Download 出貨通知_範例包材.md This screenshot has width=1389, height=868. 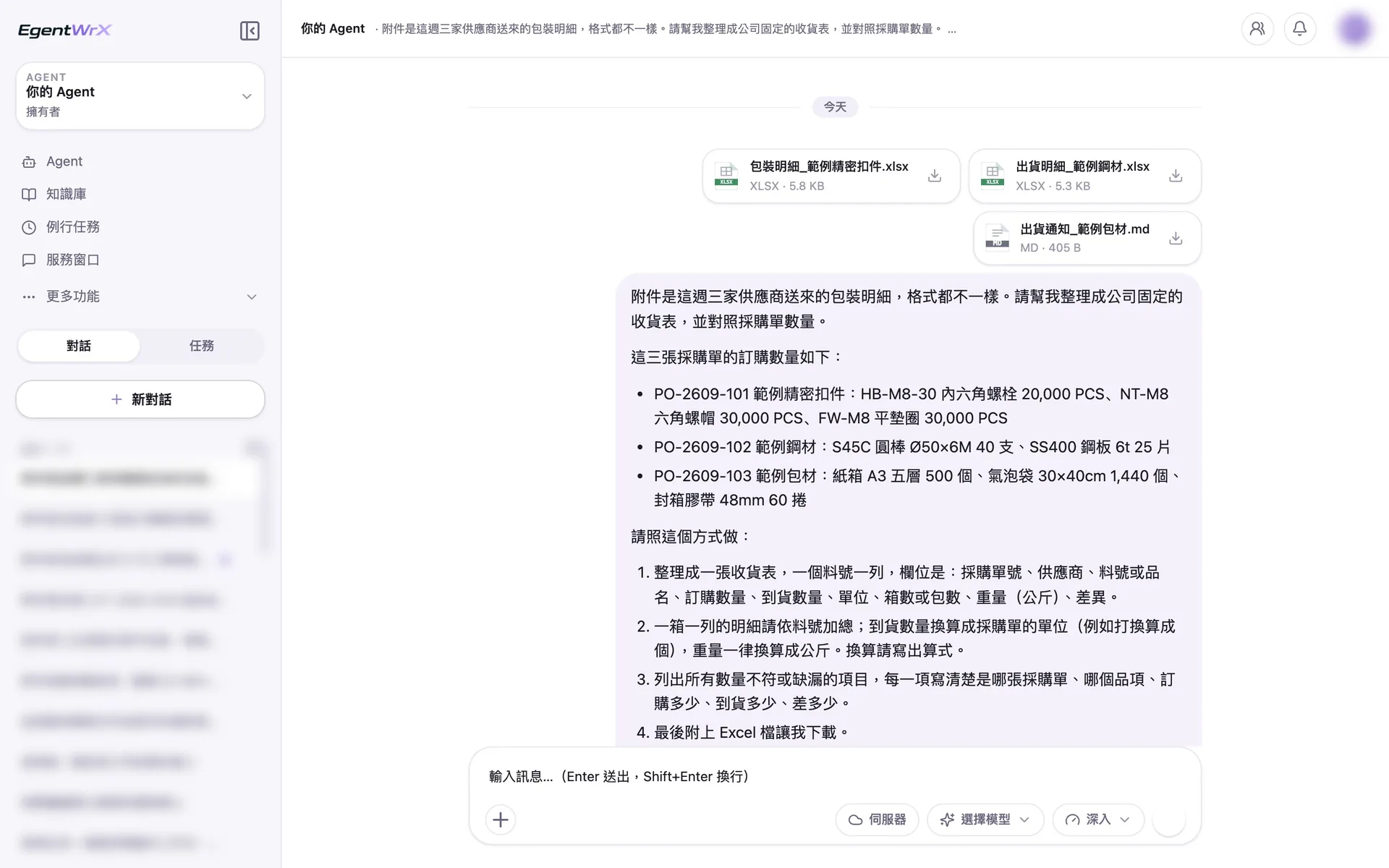click(x=1176, y=238)
